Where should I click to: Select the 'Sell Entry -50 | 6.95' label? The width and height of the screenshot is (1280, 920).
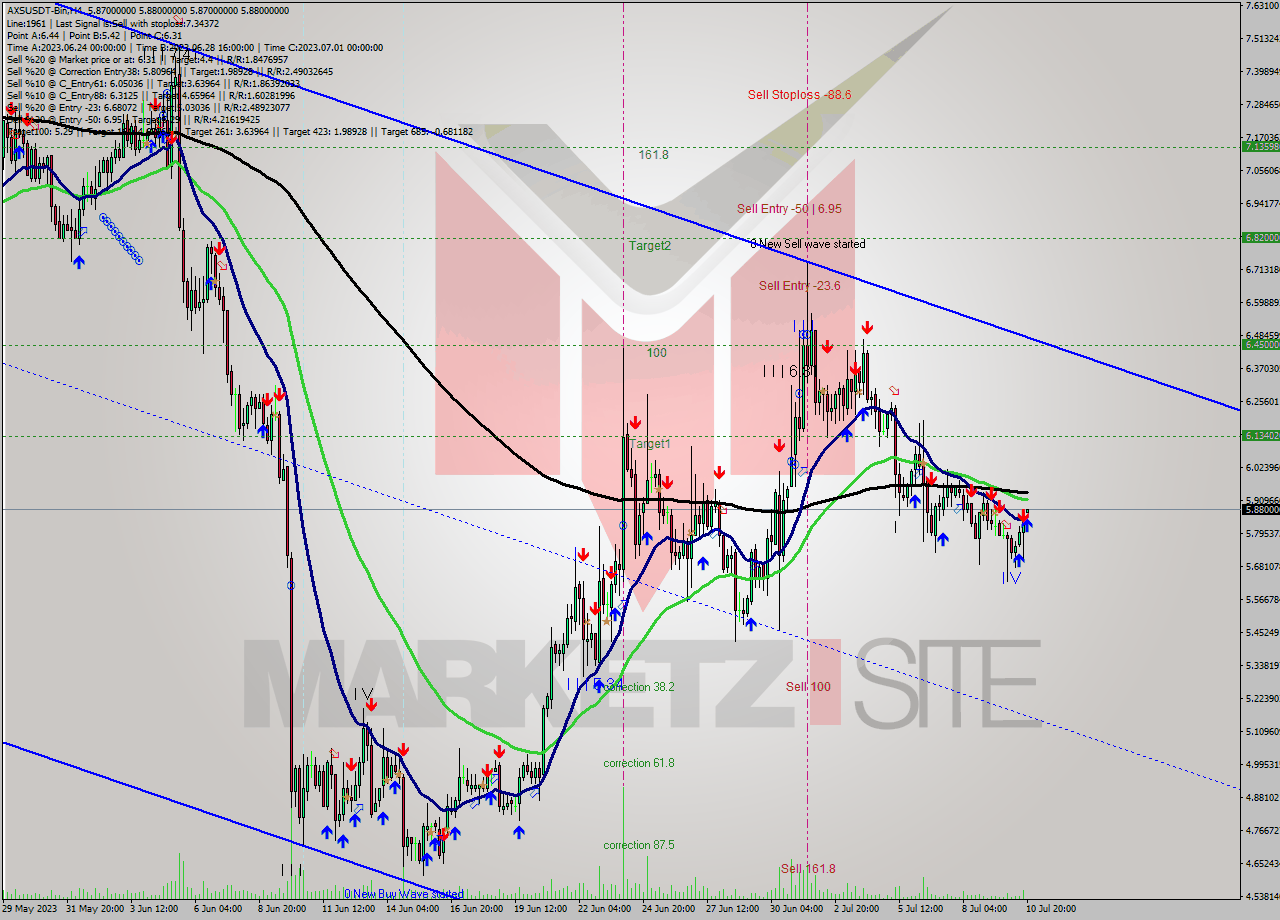click(x=789, y=209)
